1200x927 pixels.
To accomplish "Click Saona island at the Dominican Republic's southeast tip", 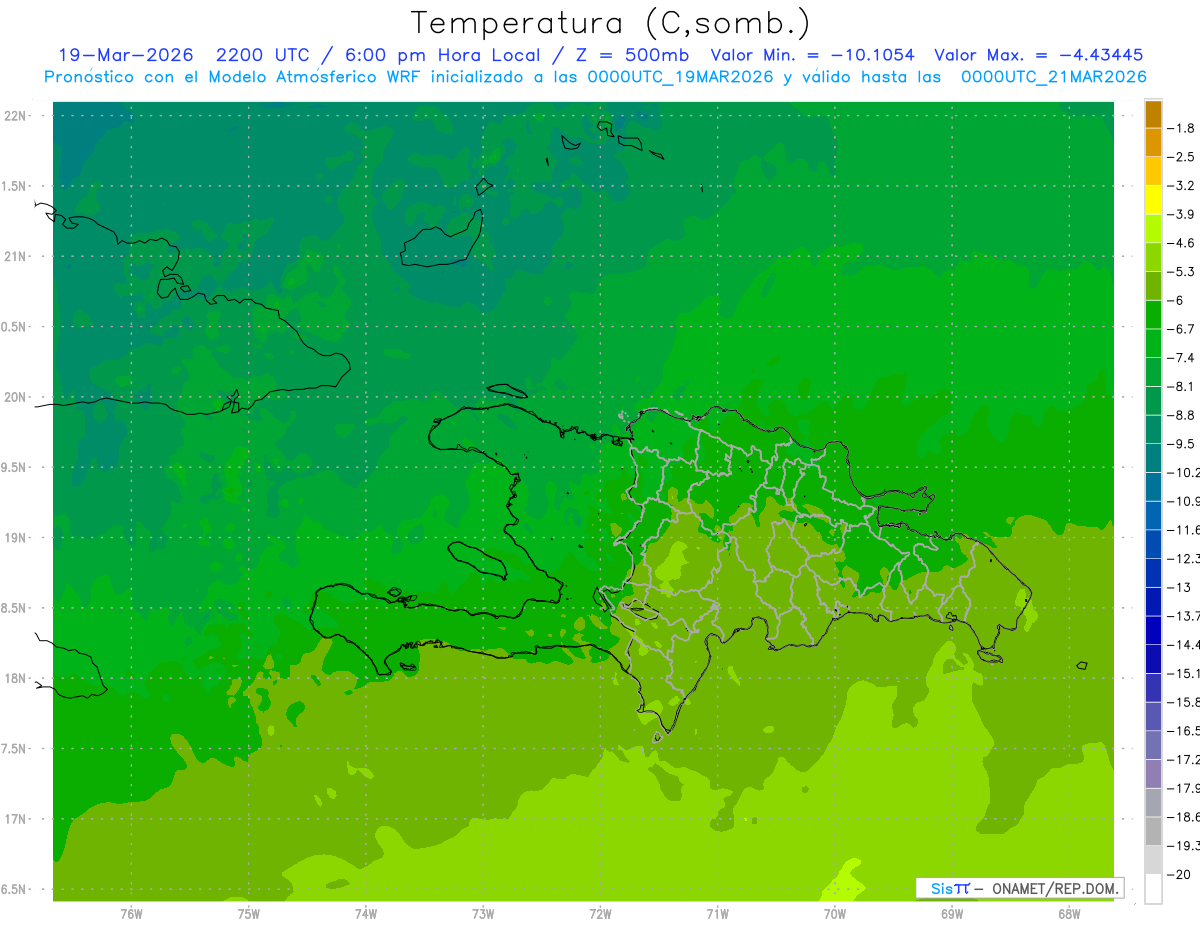I will click(x=990, y=656).
